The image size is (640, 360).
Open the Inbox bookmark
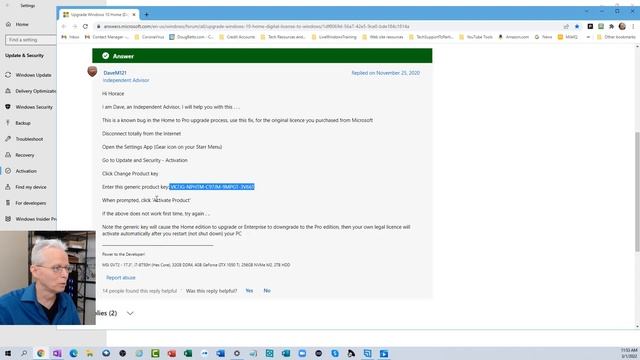pos(71,37)
